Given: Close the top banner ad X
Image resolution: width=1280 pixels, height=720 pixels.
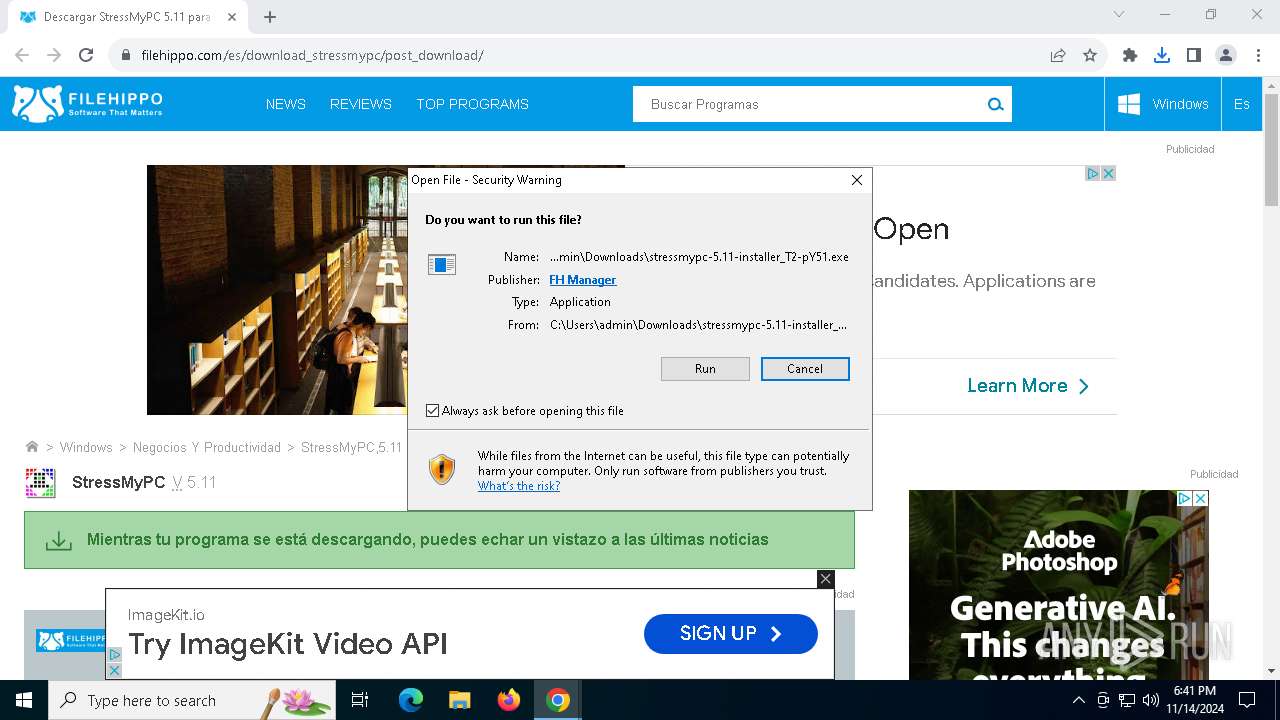Looking at the screenshot, I should (x=1108, y=173).
